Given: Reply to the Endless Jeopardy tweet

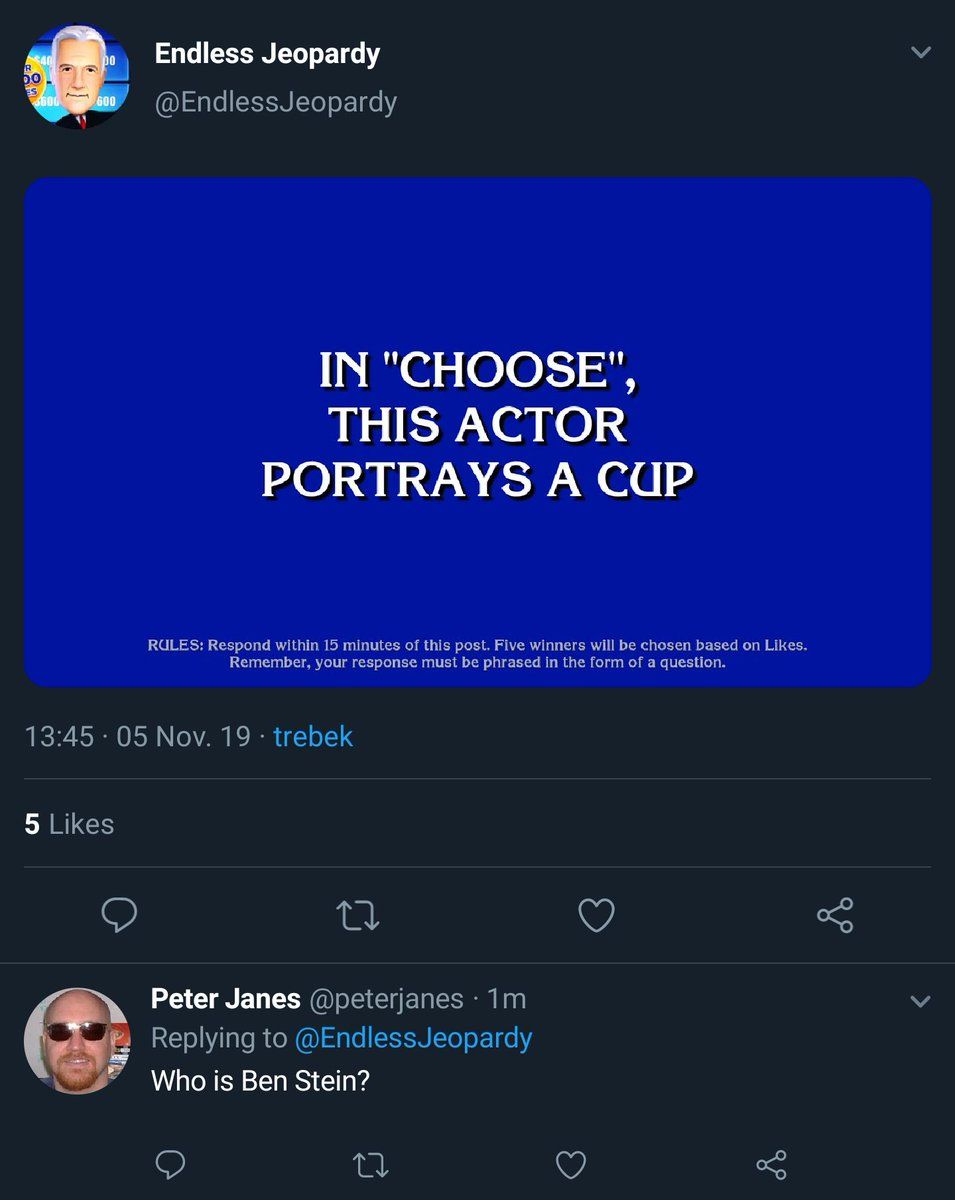Looking at the screenshot, I should [119, 914].
